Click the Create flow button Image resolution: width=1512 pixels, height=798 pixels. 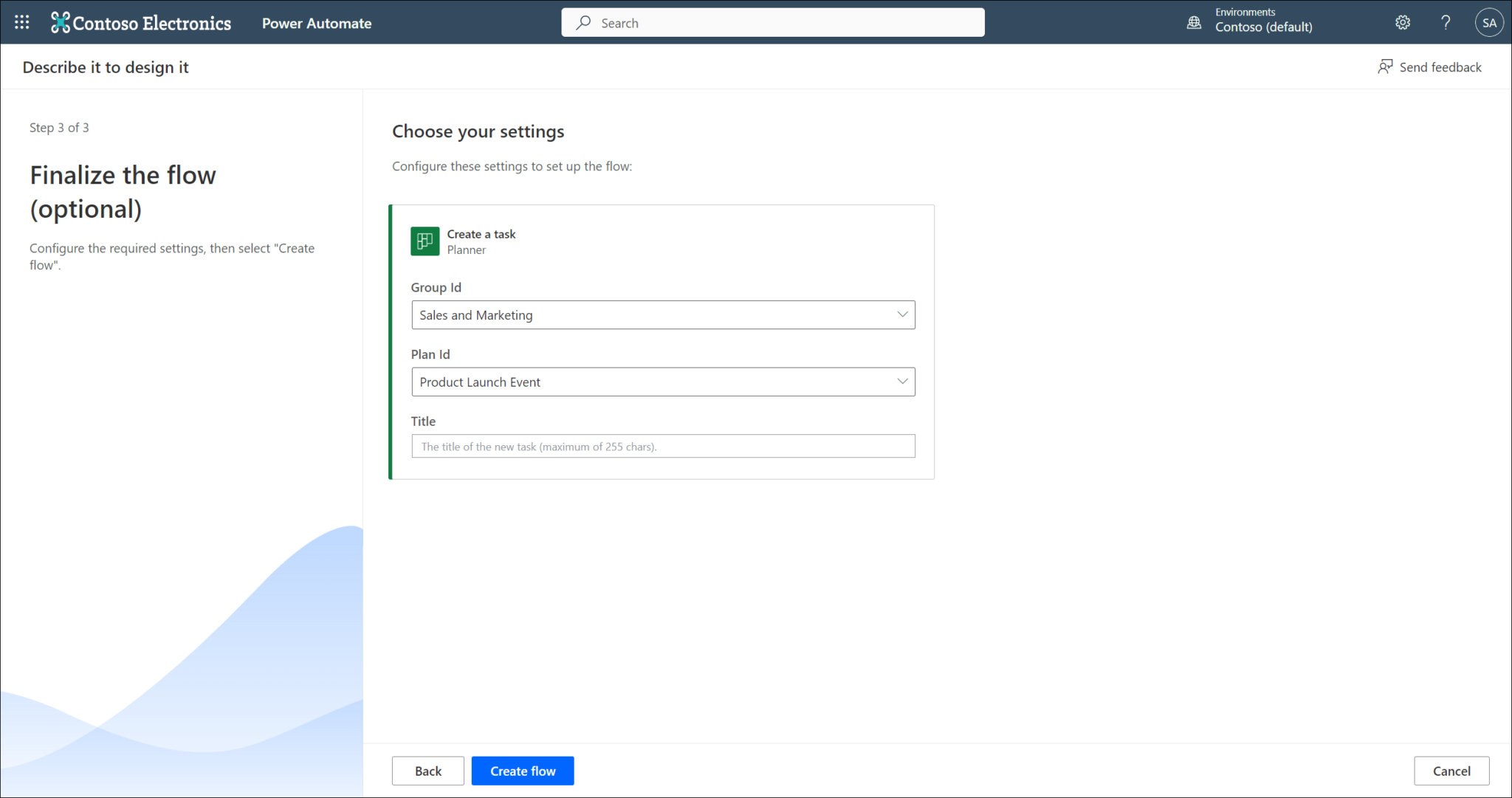pyautogui.click(x=523, y=771)
